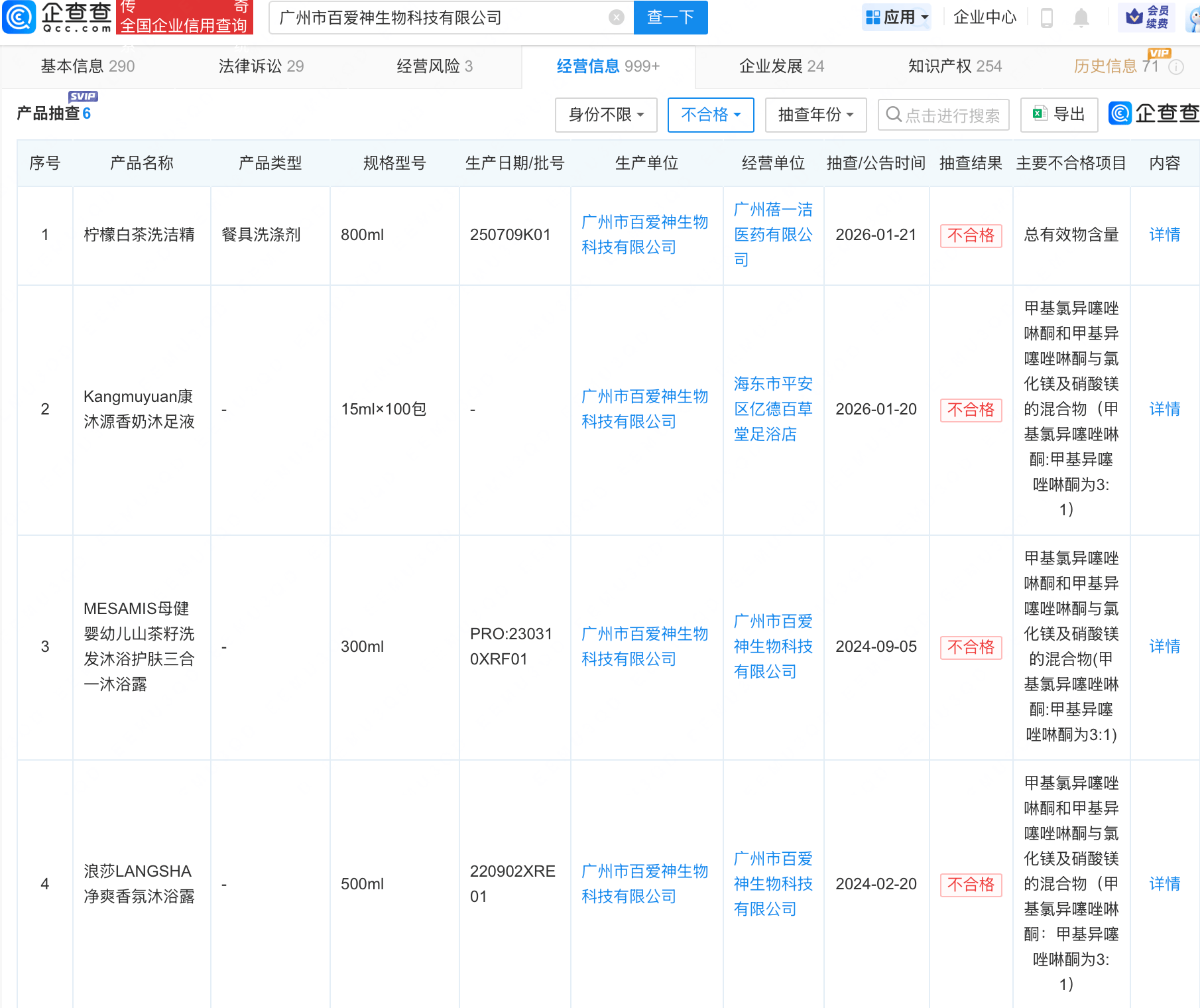This screenshot has width=1200, height=1008.
Task: Open 详情 for 柠檬白茶洗洁精 row
Action: [x=1164, y=235]
